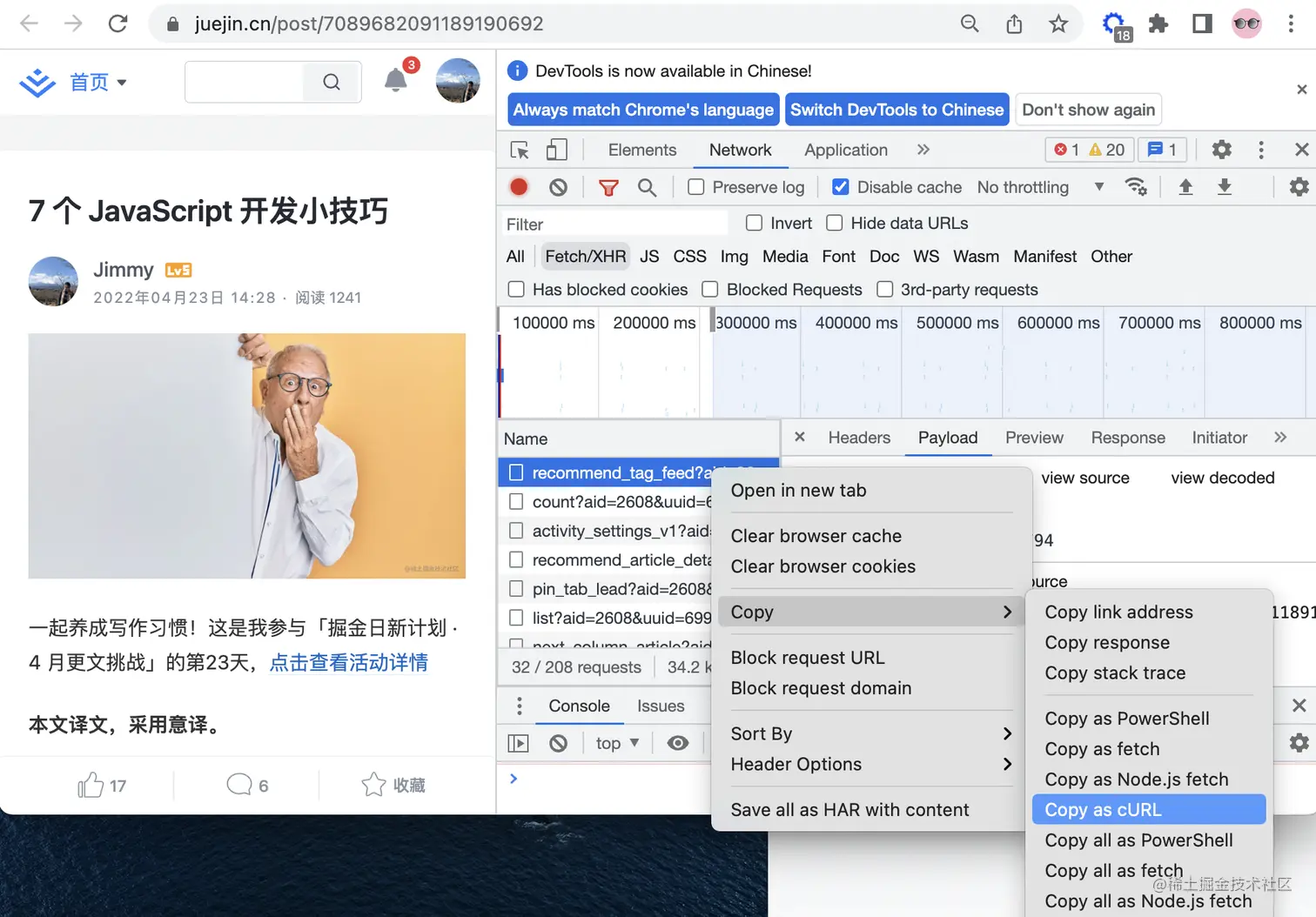Click Don't show again button

(1089, 110)
